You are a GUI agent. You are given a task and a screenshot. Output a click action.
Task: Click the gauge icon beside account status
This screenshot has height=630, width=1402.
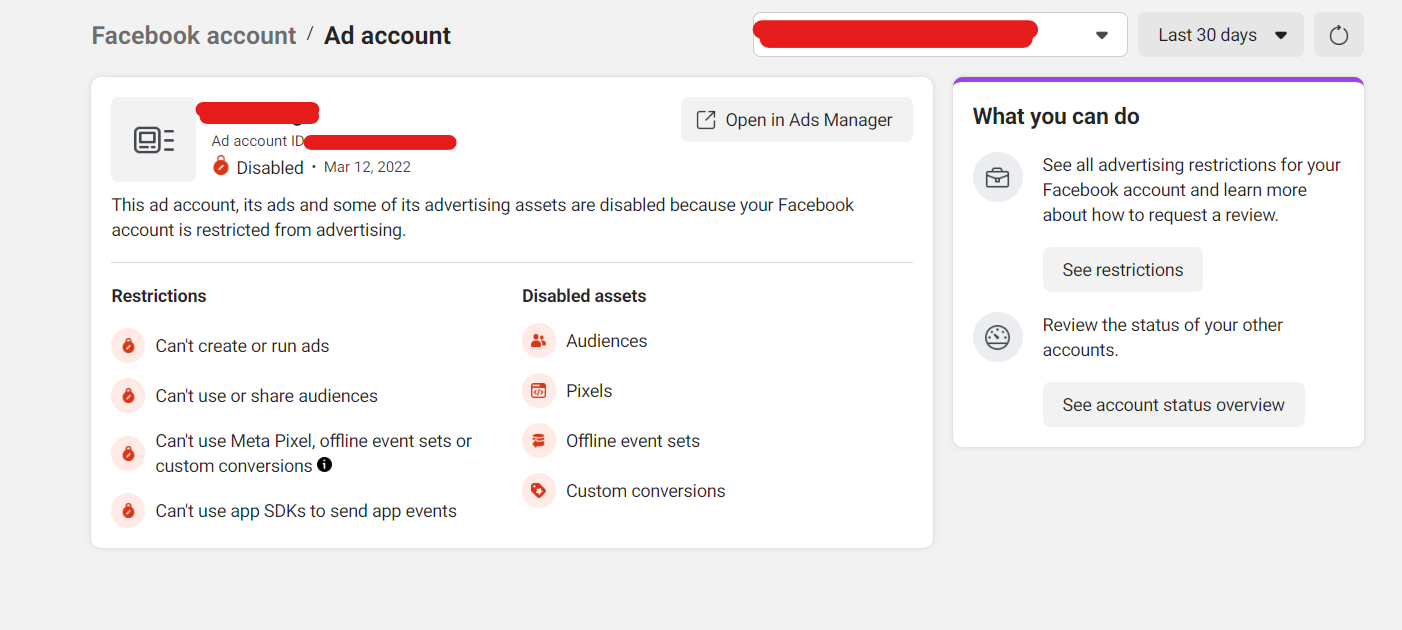click(997, 338)
